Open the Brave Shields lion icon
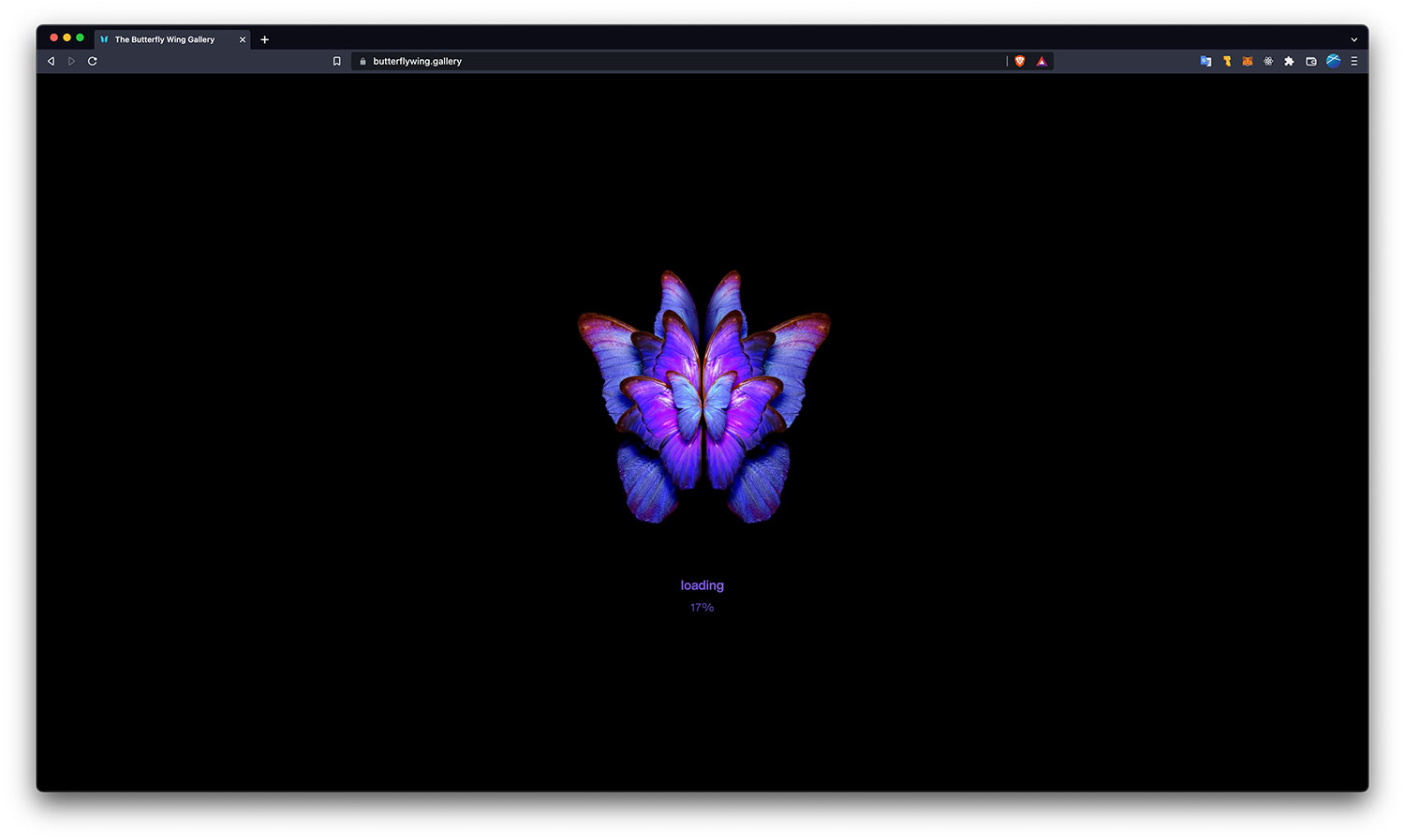The height and width of the screenshot is (840, 1405). click(1020, 61)
